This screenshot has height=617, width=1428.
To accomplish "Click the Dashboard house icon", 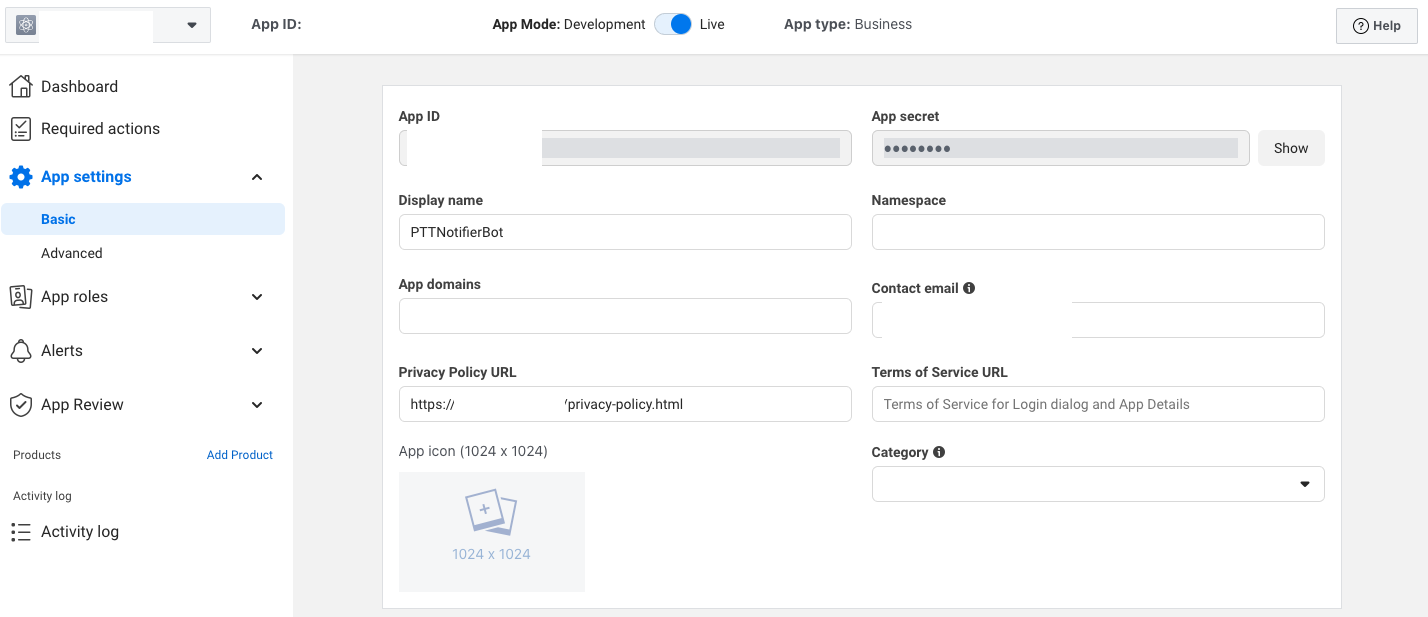I will click(x=20, y=87).
